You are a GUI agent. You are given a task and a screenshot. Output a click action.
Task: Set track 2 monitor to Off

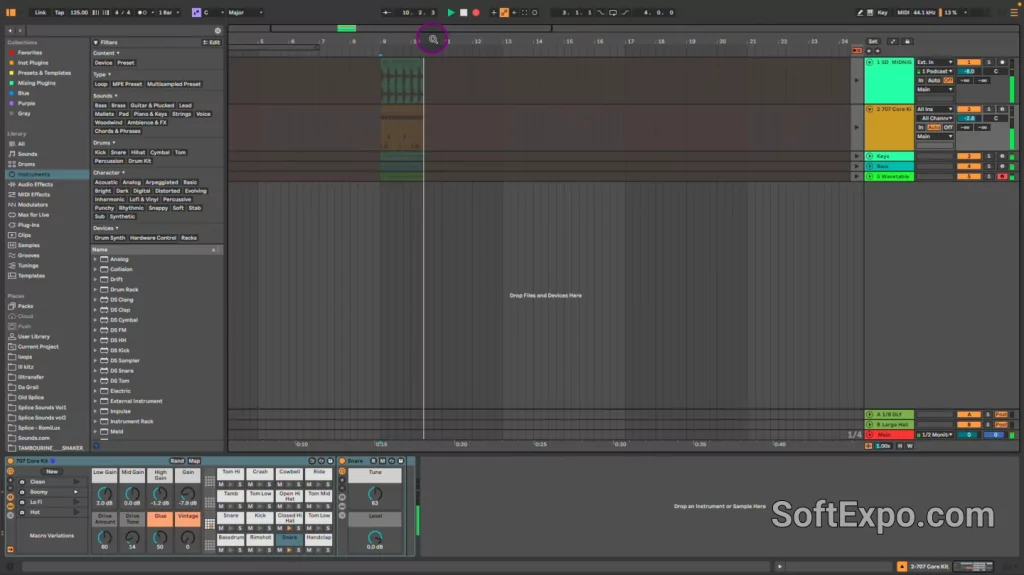(x=948, y=127)
